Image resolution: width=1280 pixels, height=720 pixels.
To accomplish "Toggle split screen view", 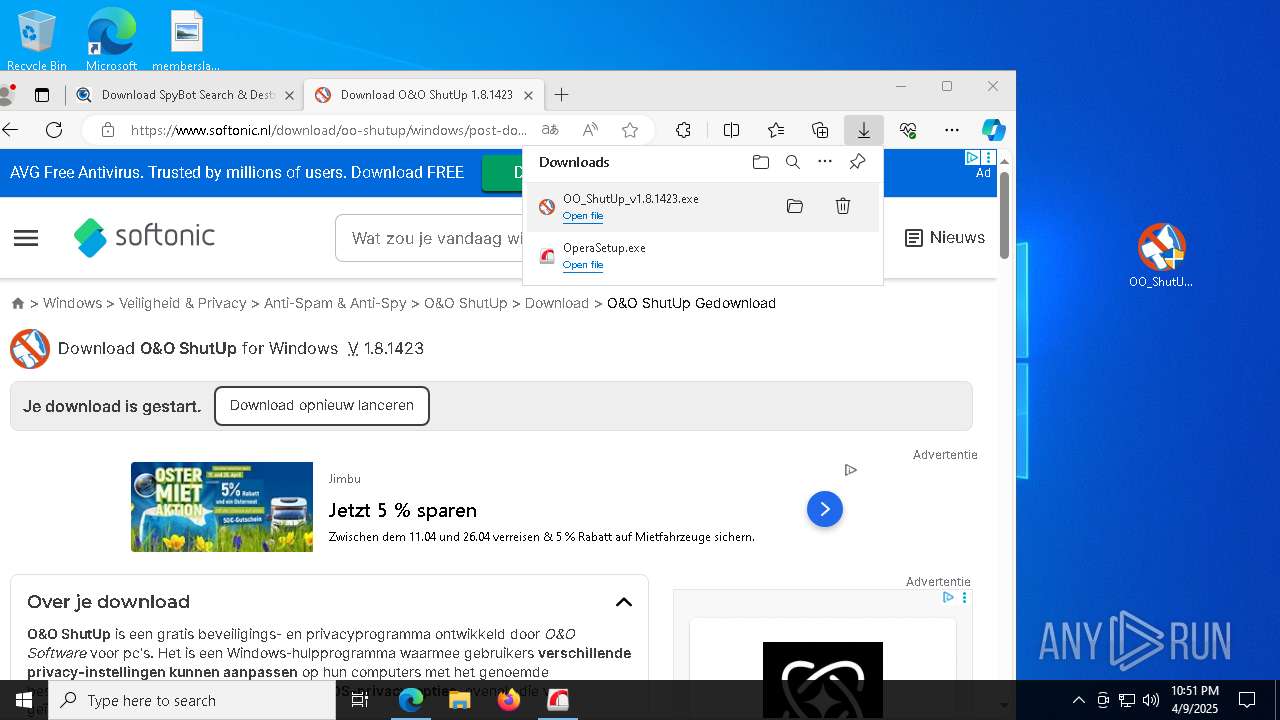I will [x=731, y=130].
